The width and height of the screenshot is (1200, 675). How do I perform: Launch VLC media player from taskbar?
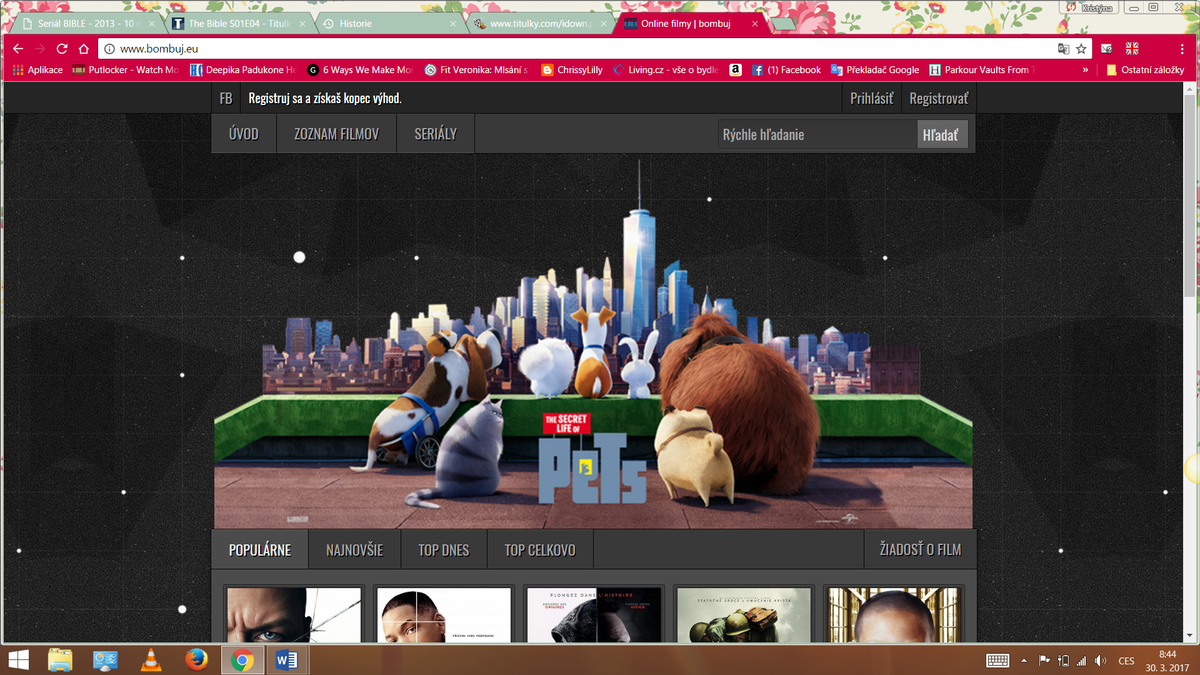(151, 660)
